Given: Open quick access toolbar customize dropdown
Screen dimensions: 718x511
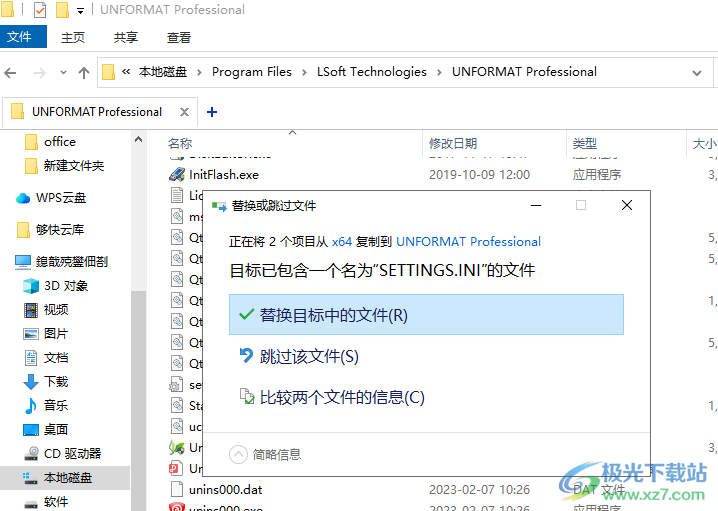Looking at the screenshot, I should 81,11.
